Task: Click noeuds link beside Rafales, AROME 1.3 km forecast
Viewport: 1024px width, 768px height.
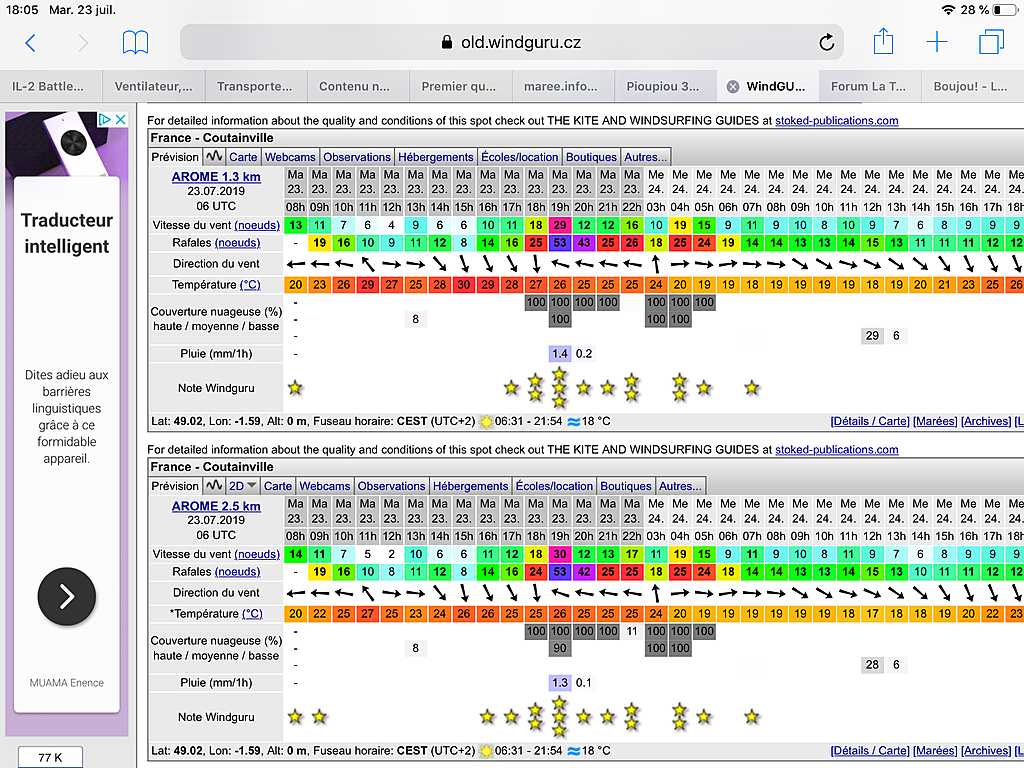Action: 237,242
